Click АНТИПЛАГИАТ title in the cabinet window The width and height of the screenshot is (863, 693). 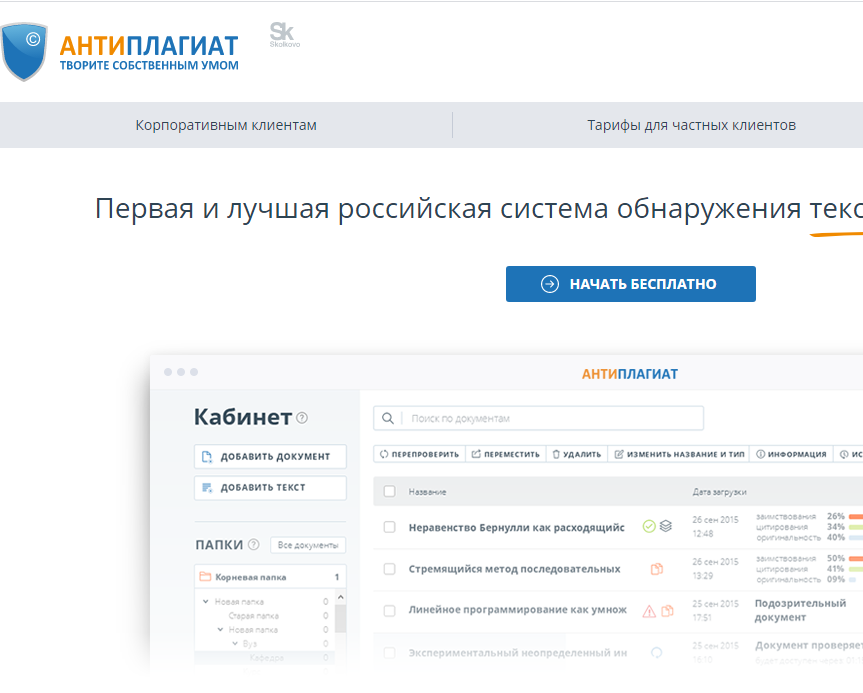pos(630,374)
